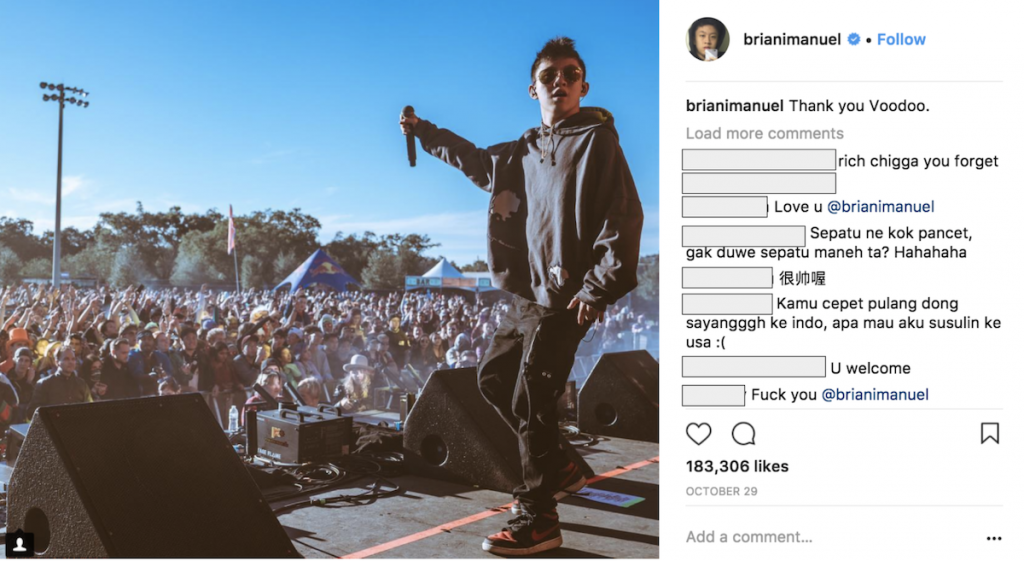The height and width of the screenshot is (561, 1024).
Task: Click the blue verified badge
Action: [854, 39]
